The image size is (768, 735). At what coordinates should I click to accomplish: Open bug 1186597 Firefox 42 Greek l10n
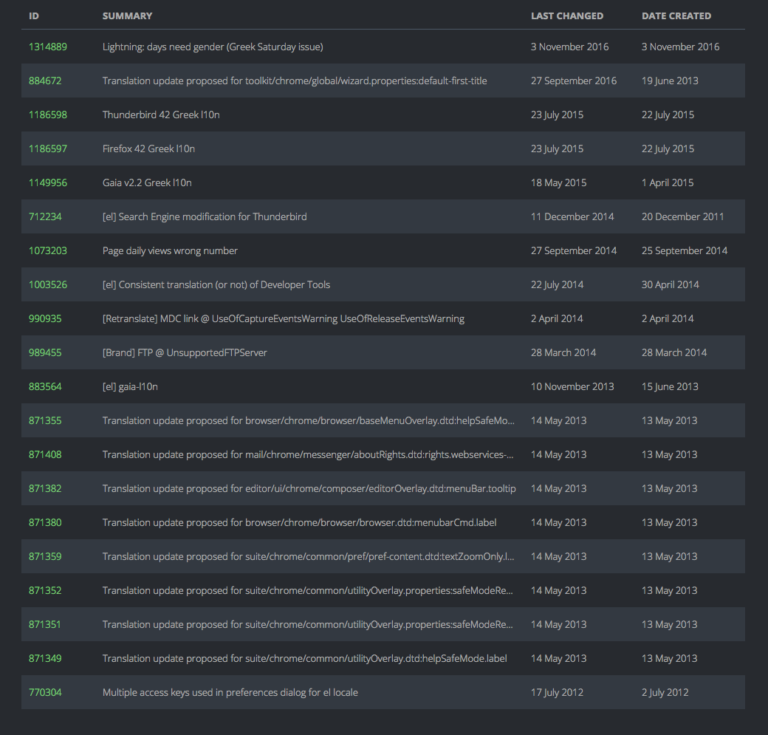[47, 149]
